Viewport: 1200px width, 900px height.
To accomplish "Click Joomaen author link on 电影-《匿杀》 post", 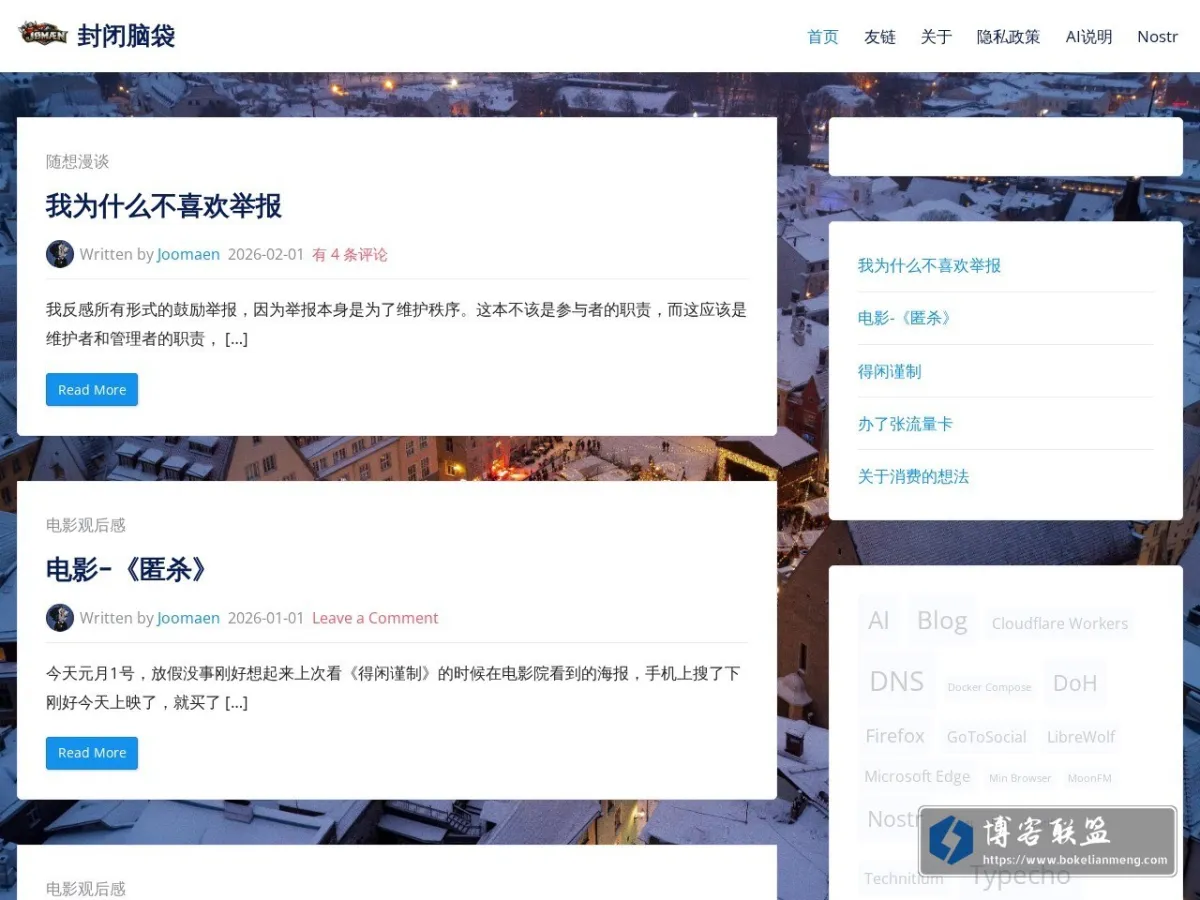I will click(188, 618).
